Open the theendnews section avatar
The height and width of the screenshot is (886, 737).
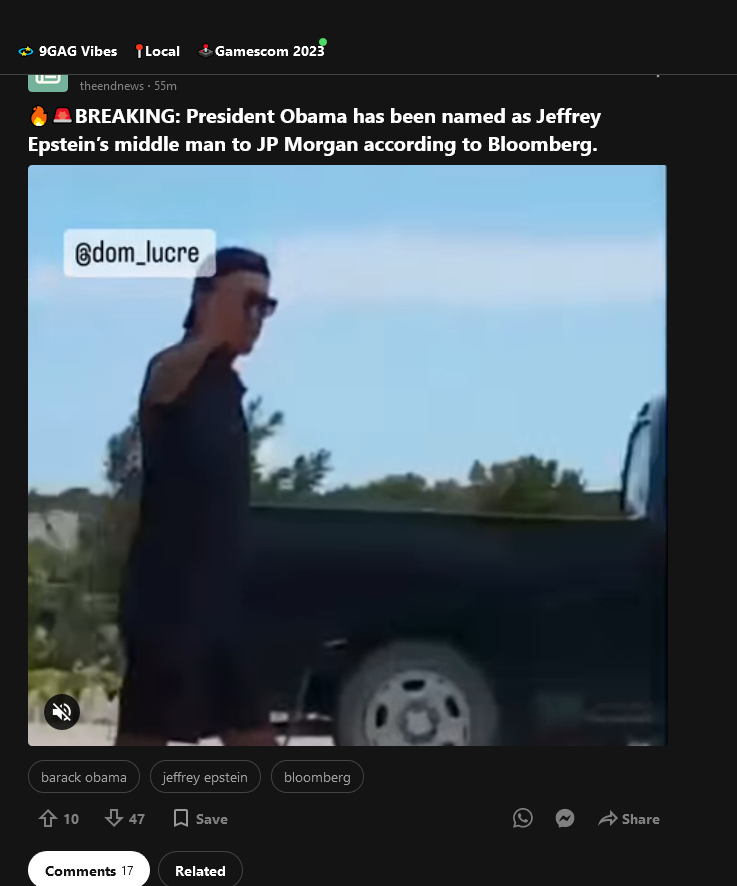(x=48, y=82)
